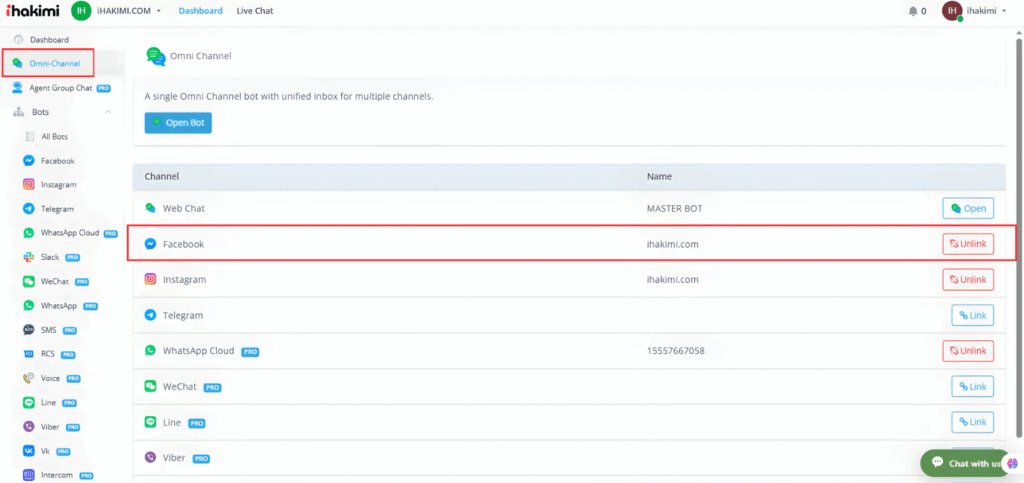
Task: Select the Dashboard top navigation tab
Action: pyautogui.click(x=200, y=11)
